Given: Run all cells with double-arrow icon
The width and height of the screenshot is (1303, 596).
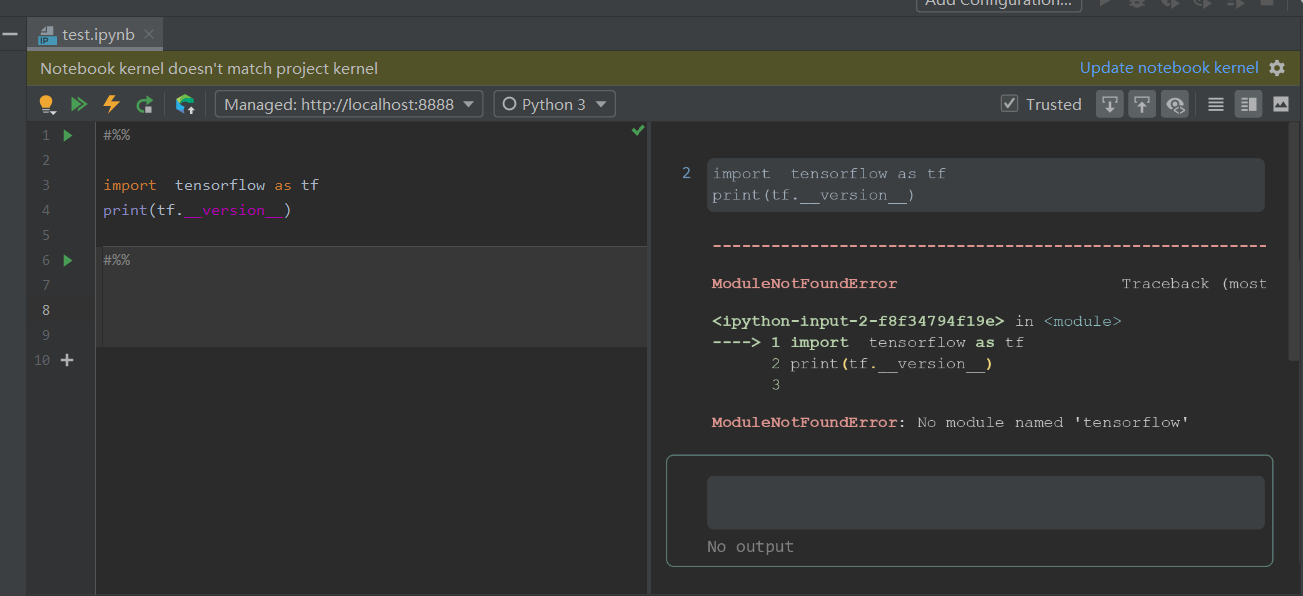Looking at the screenshot, I should pyautogui.click(x=79, y=104).
